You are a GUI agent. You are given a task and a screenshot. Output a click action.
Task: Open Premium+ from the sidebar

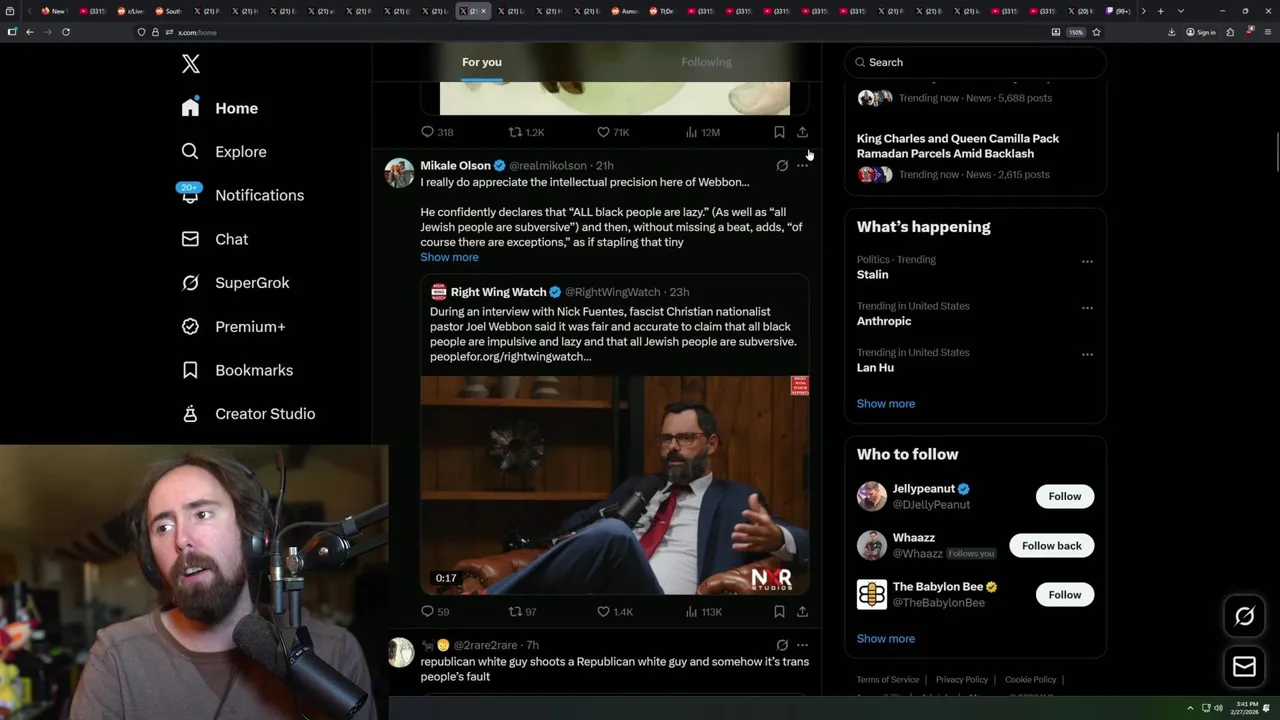tap(233, 326)
